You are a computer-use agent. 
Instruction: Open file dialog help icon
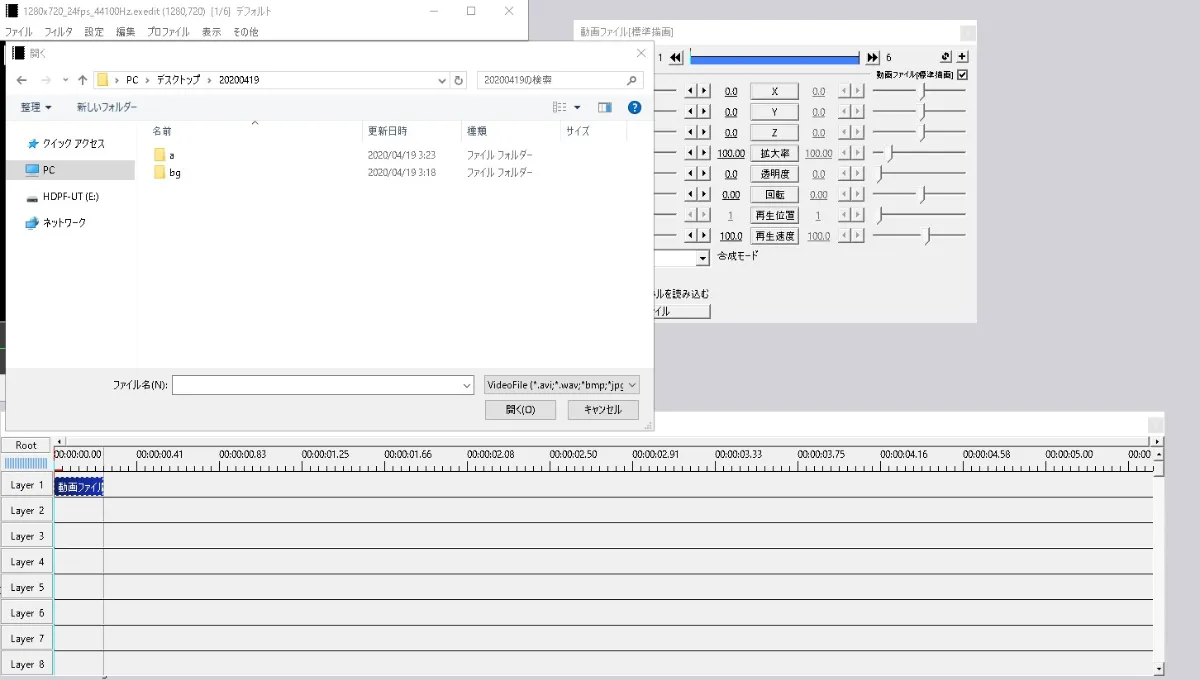[x=634, y=107]
